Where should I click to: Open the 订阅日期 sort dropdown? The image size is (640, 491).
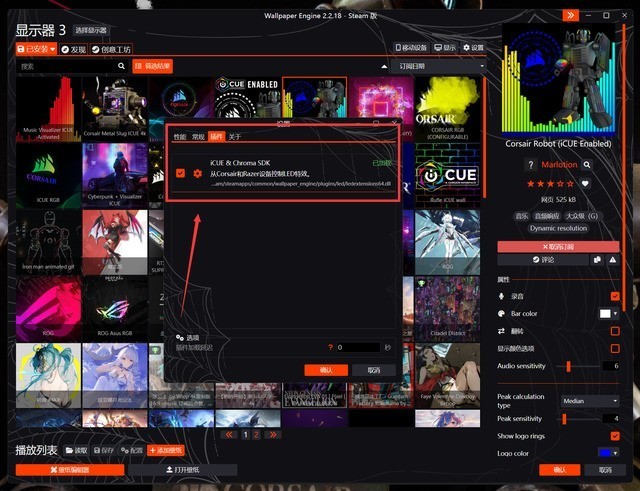pyautogui.click(x=438, y=66)
